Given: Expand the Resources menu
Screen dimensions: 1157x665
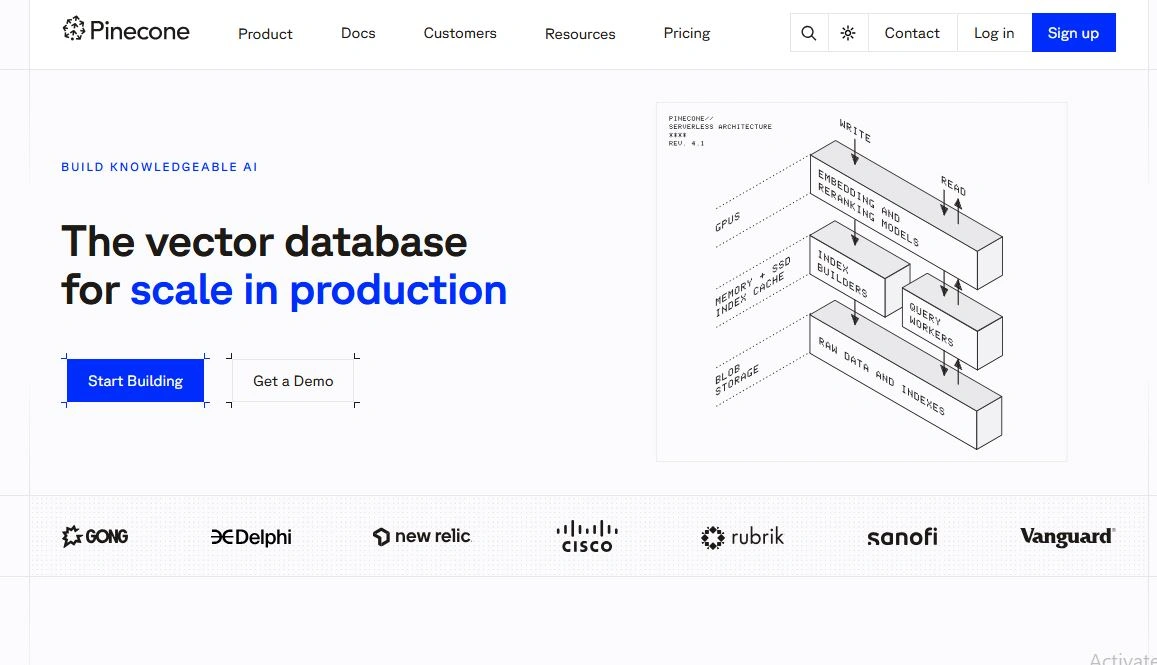Looking at the screenshot, I should point(580,33).
